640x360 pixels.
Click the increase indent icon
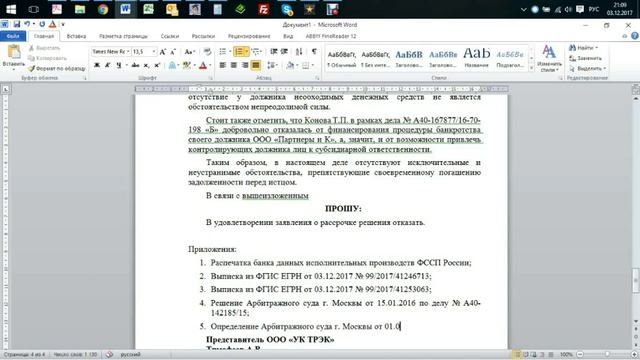tap(284, 51)
